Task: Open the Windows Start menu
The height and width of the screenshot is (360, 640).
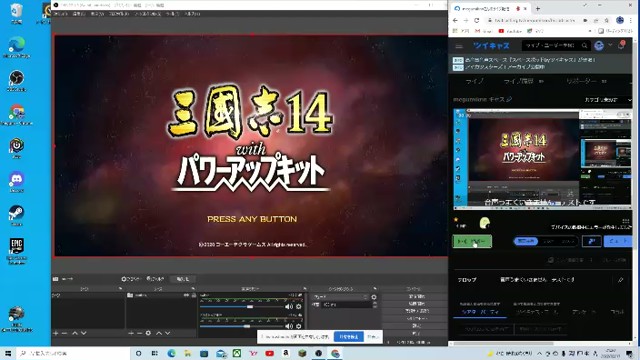Action: 8,353
